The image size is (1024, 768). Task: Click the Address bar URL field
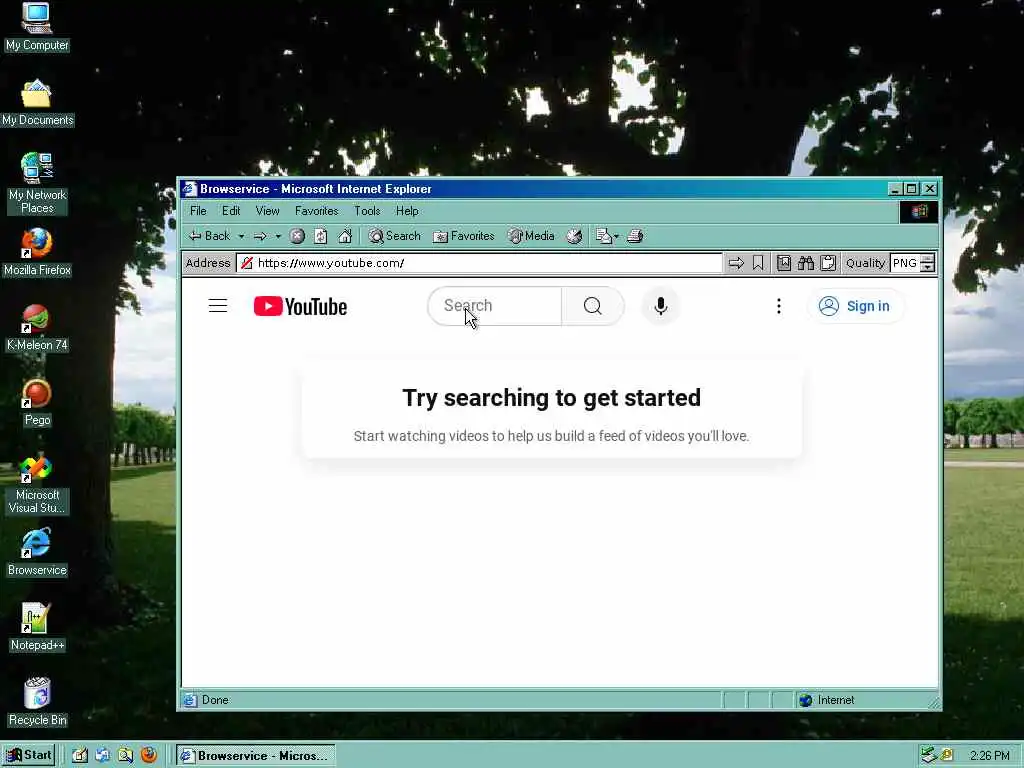point(480,263)
